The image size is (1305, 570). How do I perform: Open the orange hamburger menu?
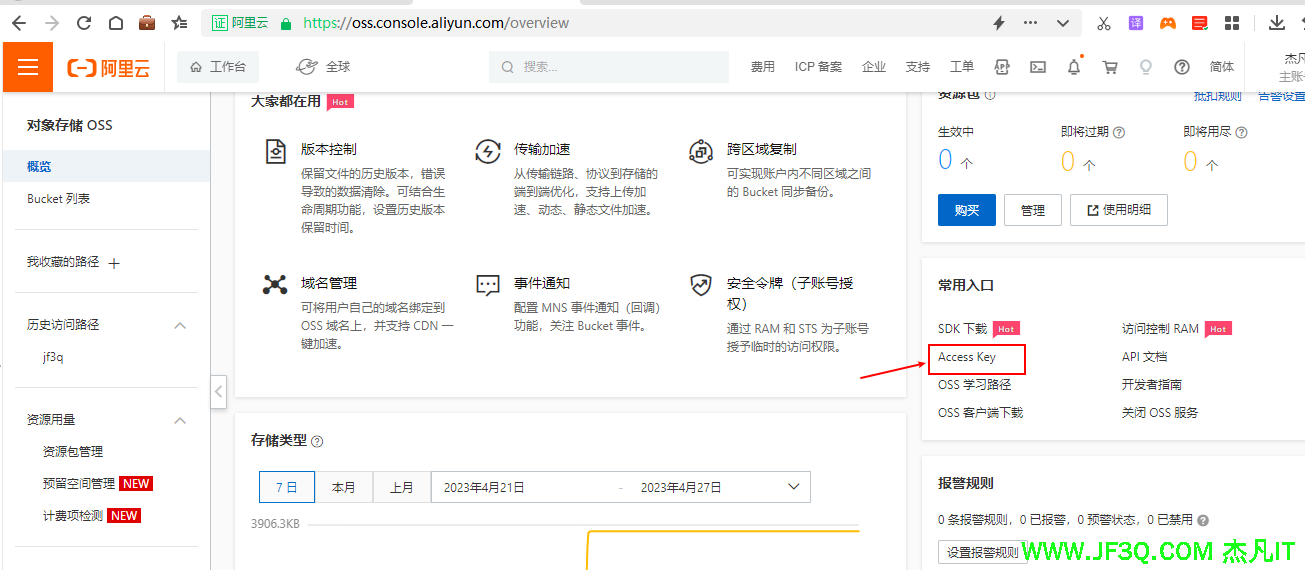click(28, 67)
